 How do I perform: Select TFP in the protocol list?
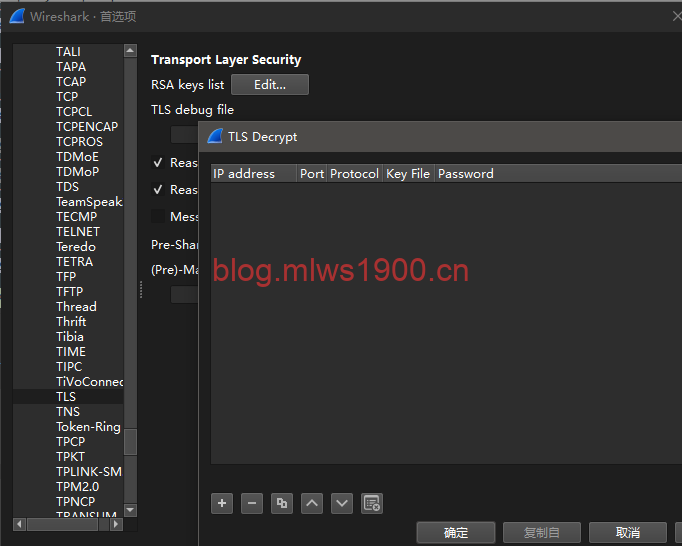pyautogui.click(x=66, y=277)
